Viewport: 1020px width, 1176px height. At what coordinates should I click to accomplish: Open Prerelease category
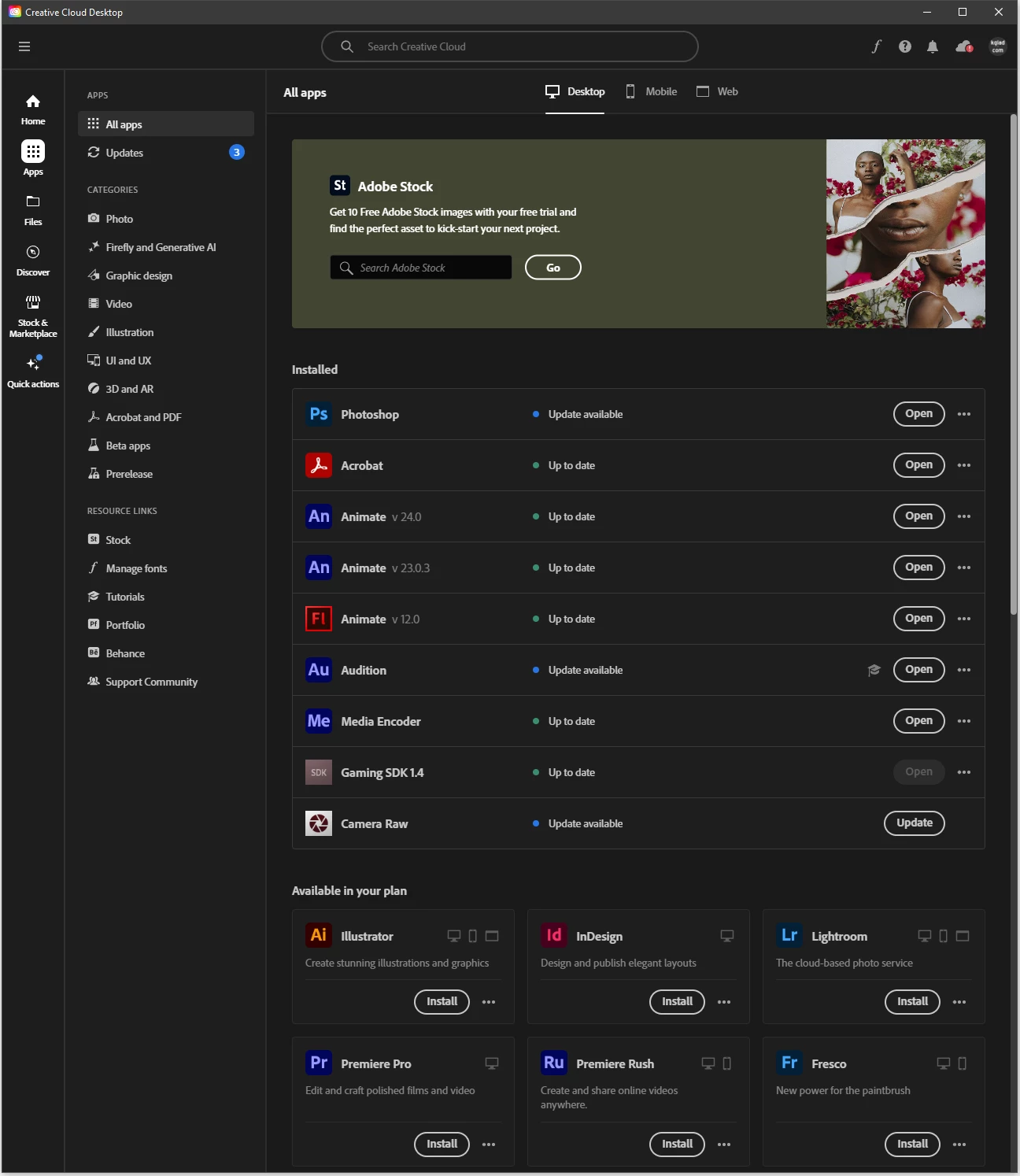(x=166, y=473)
